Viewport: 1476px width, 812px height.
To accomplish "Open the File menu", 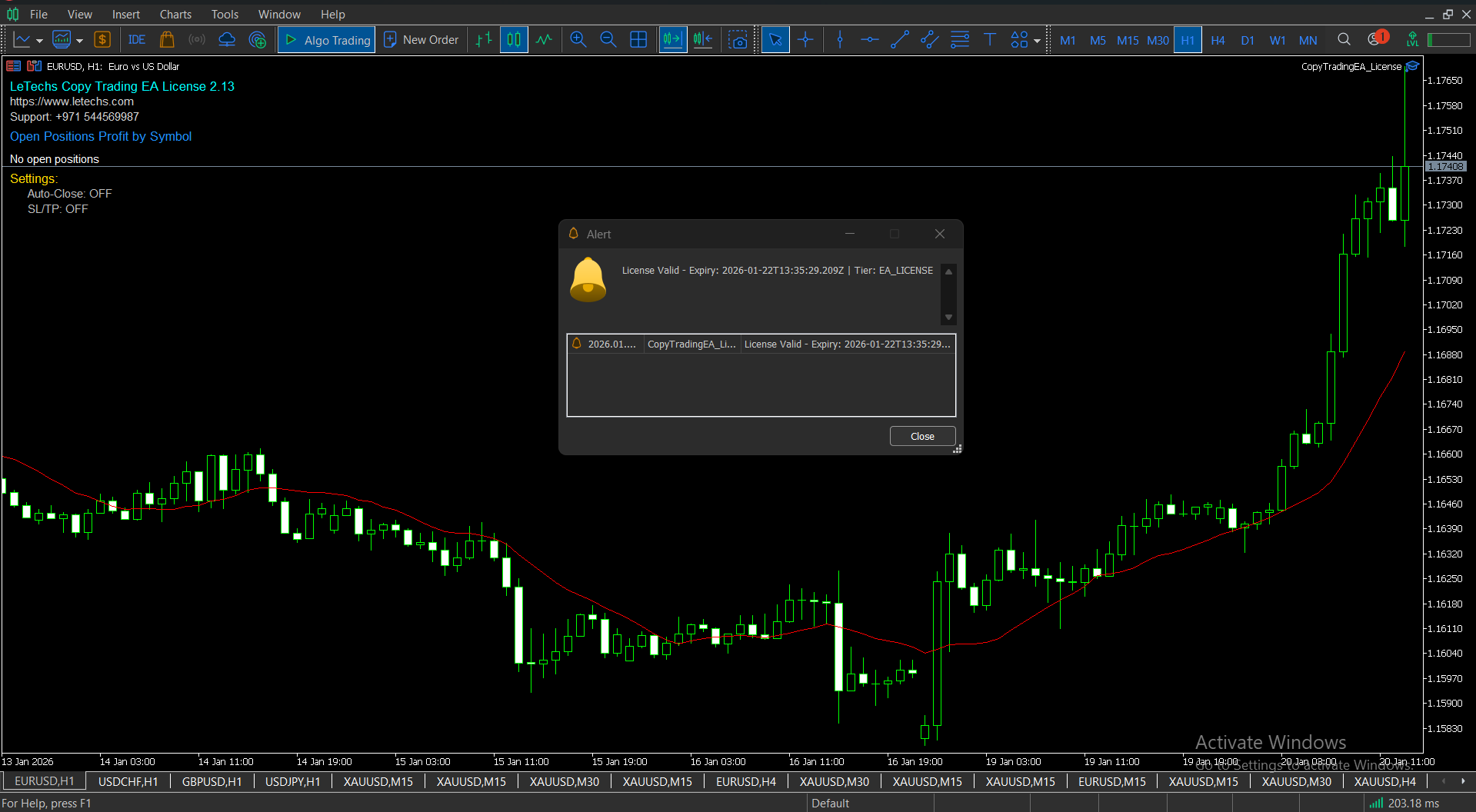I will coord(38,14).
